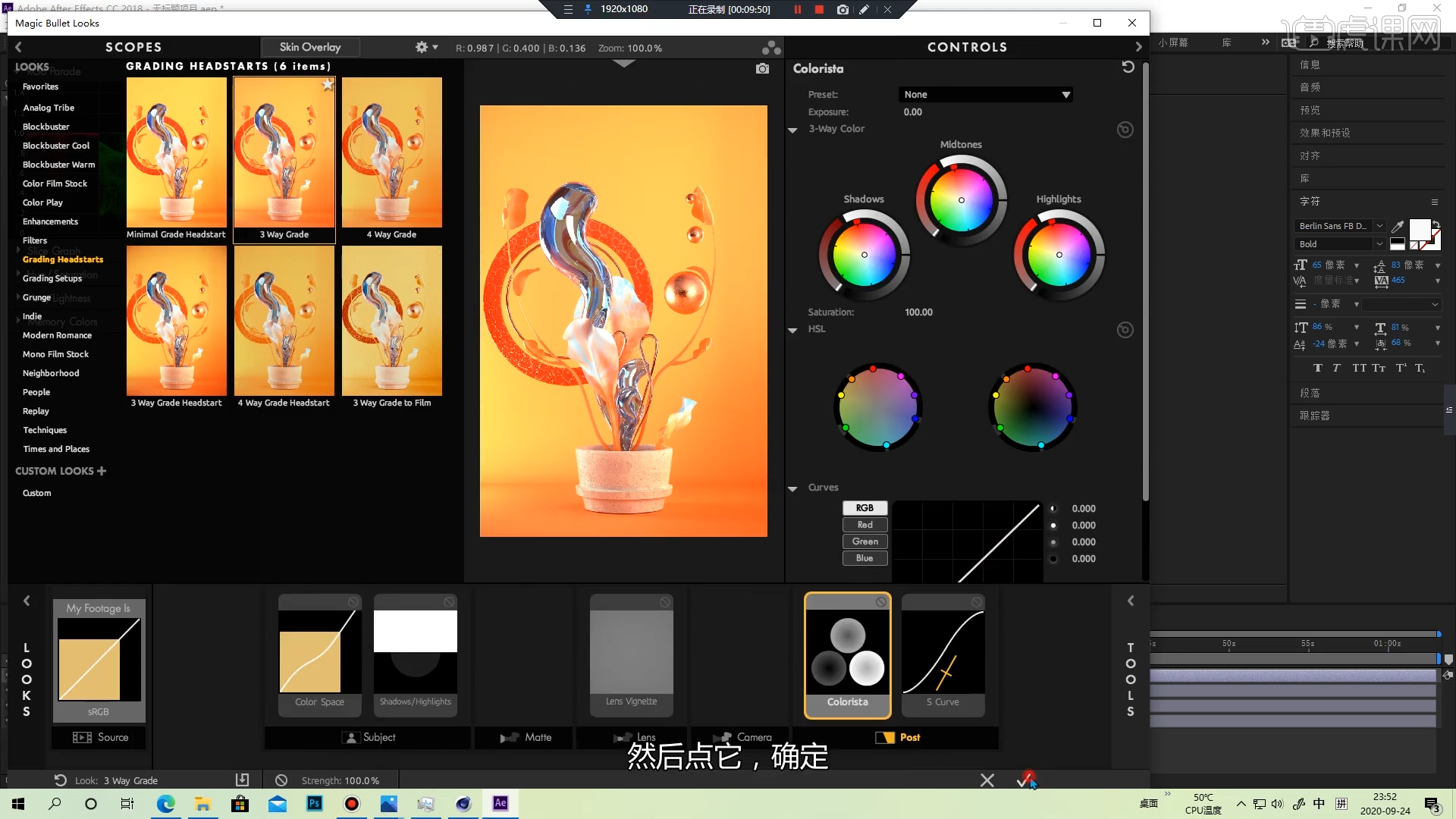Pick the eyedropper in the Character panel
Image resolution: width=1456 pixels, height=819 pixels.
pos(1398,226)
